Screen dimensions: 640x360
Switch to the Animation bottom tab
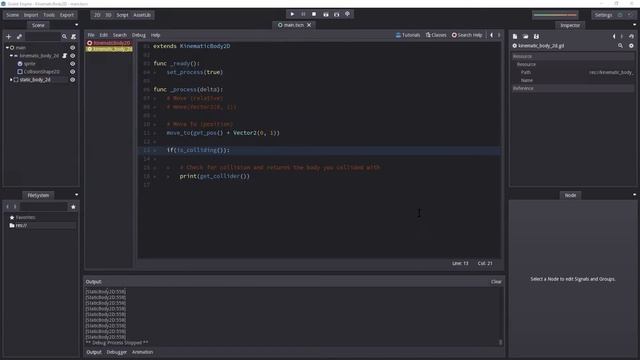coord(142,352)
